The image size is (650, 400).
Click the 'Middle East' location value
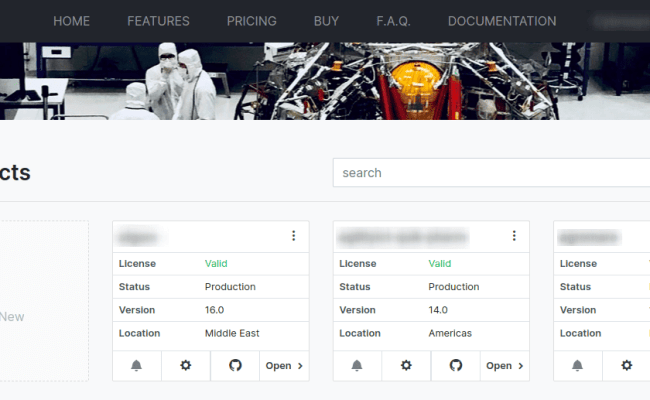[x=232, y=333]
